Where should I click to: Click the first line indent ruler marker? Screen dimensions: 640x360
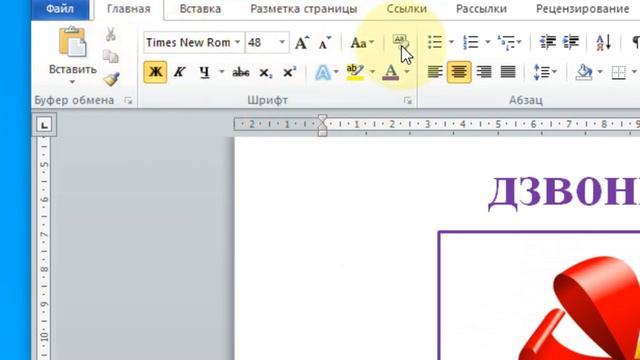click(x=322, y=119)
